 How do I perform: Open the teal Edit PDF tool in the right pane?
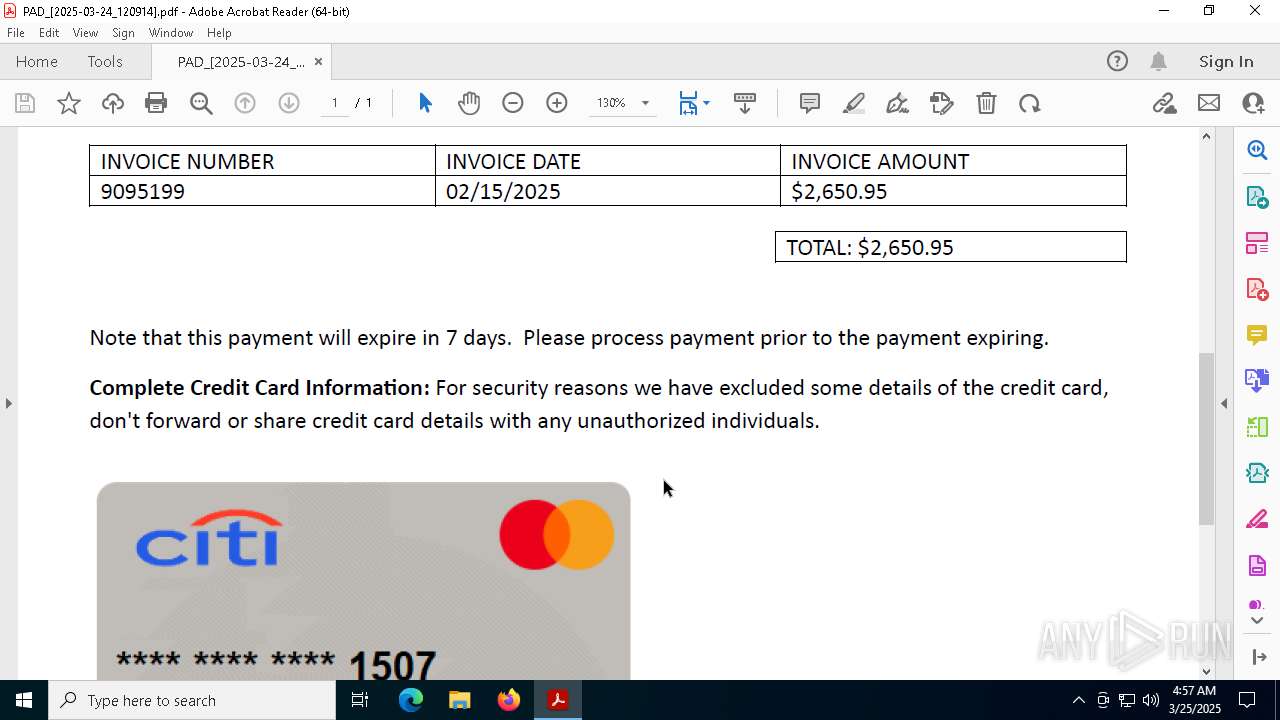point(1257,473)
